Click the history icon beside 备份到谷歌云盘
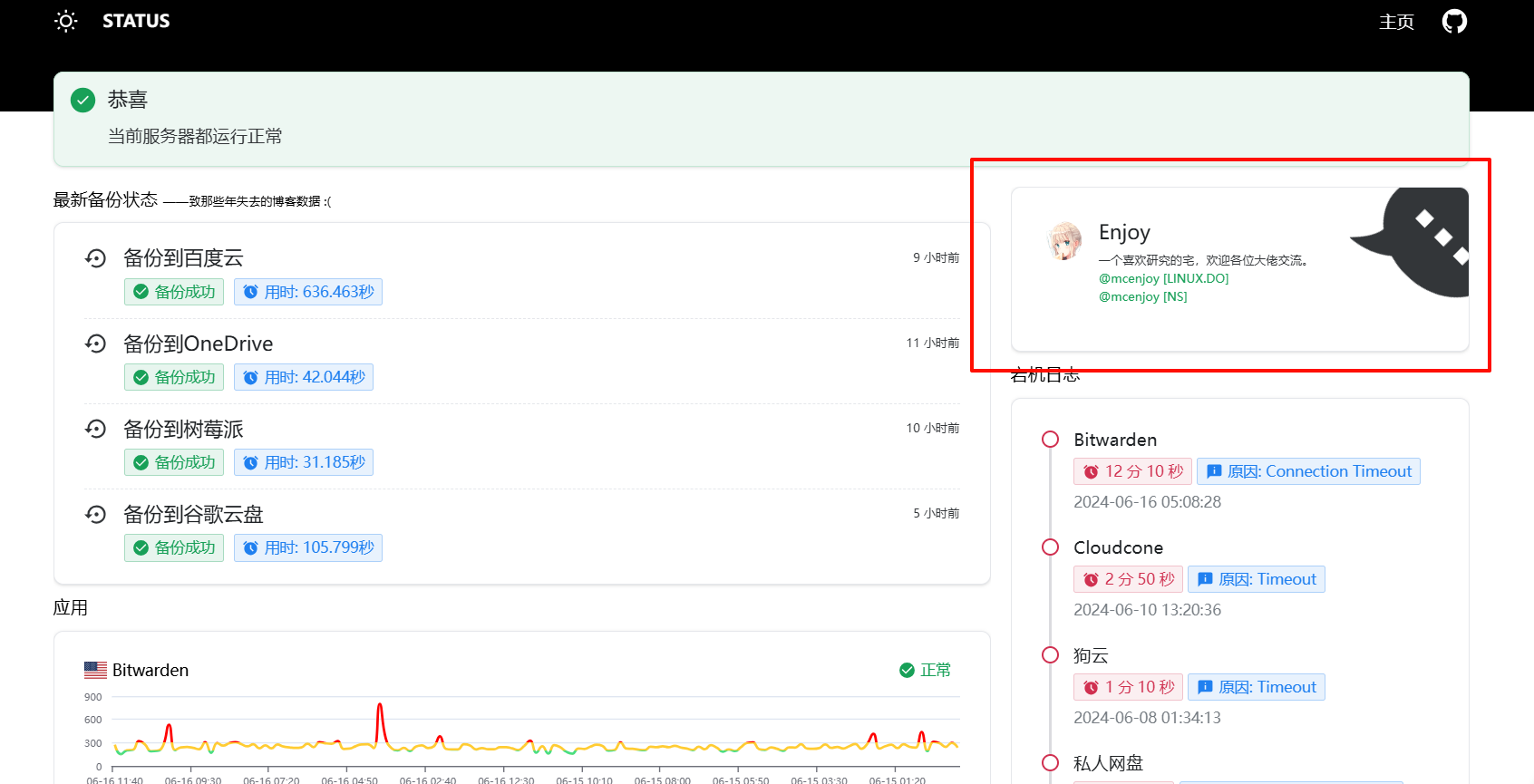Screen dimensions: 1534x784 pyautogui.click(x=96, y=514)
